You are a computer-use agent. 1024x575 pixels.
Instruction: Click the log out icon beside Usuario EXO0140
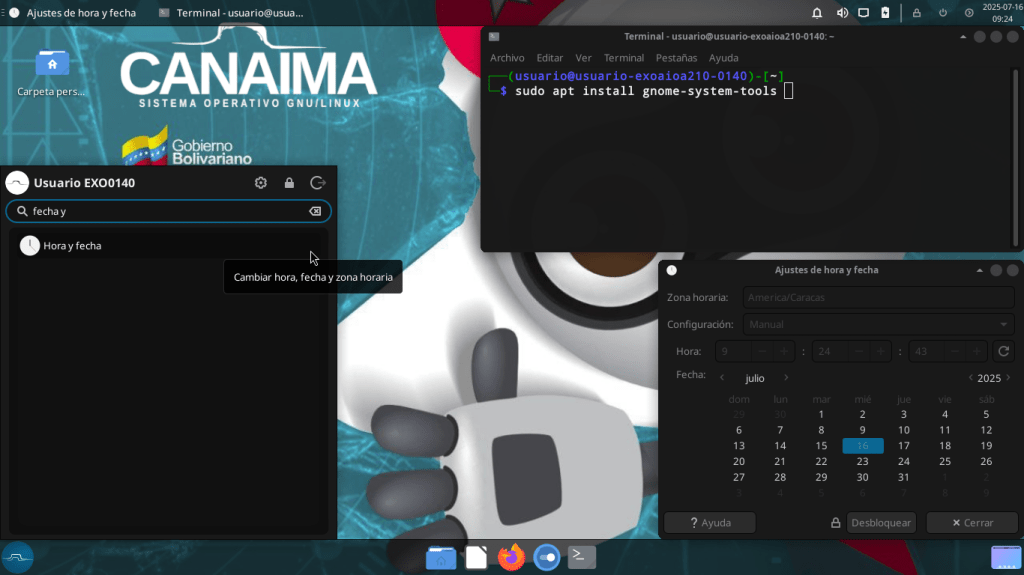coord(318,183)
